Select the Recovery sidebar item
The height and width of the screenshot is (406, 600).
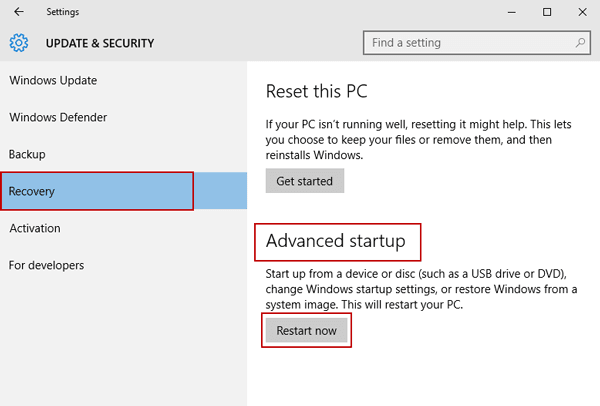pyautogui.click(x=32, y=191)
